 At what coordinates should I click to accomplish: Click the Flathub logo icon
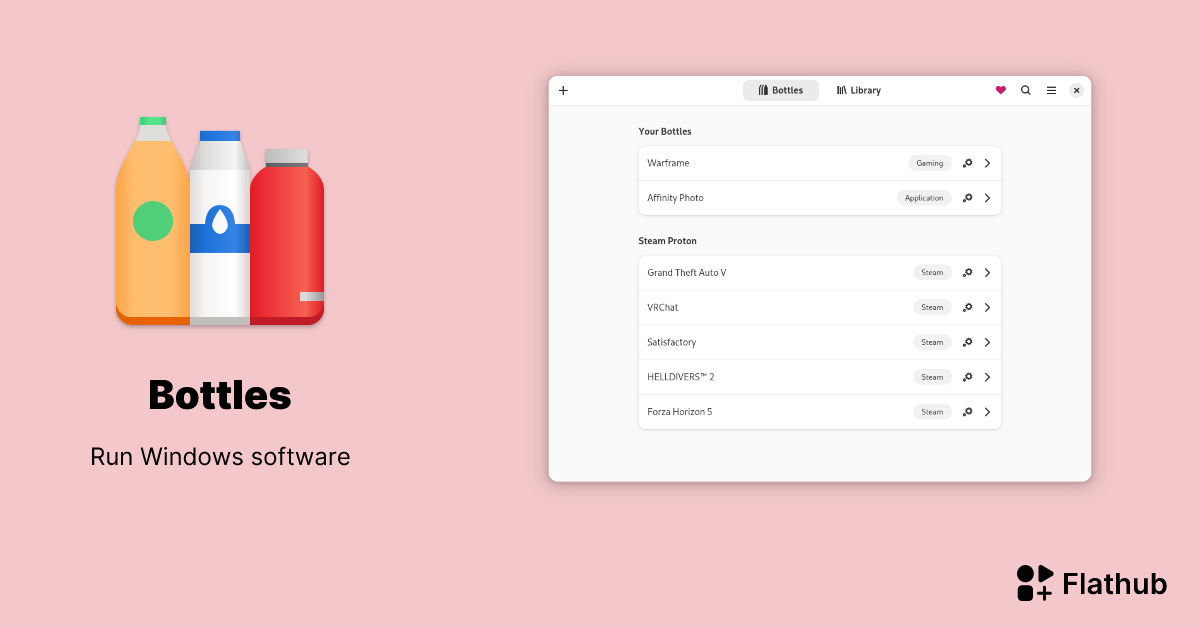(x=1033, y=582)
